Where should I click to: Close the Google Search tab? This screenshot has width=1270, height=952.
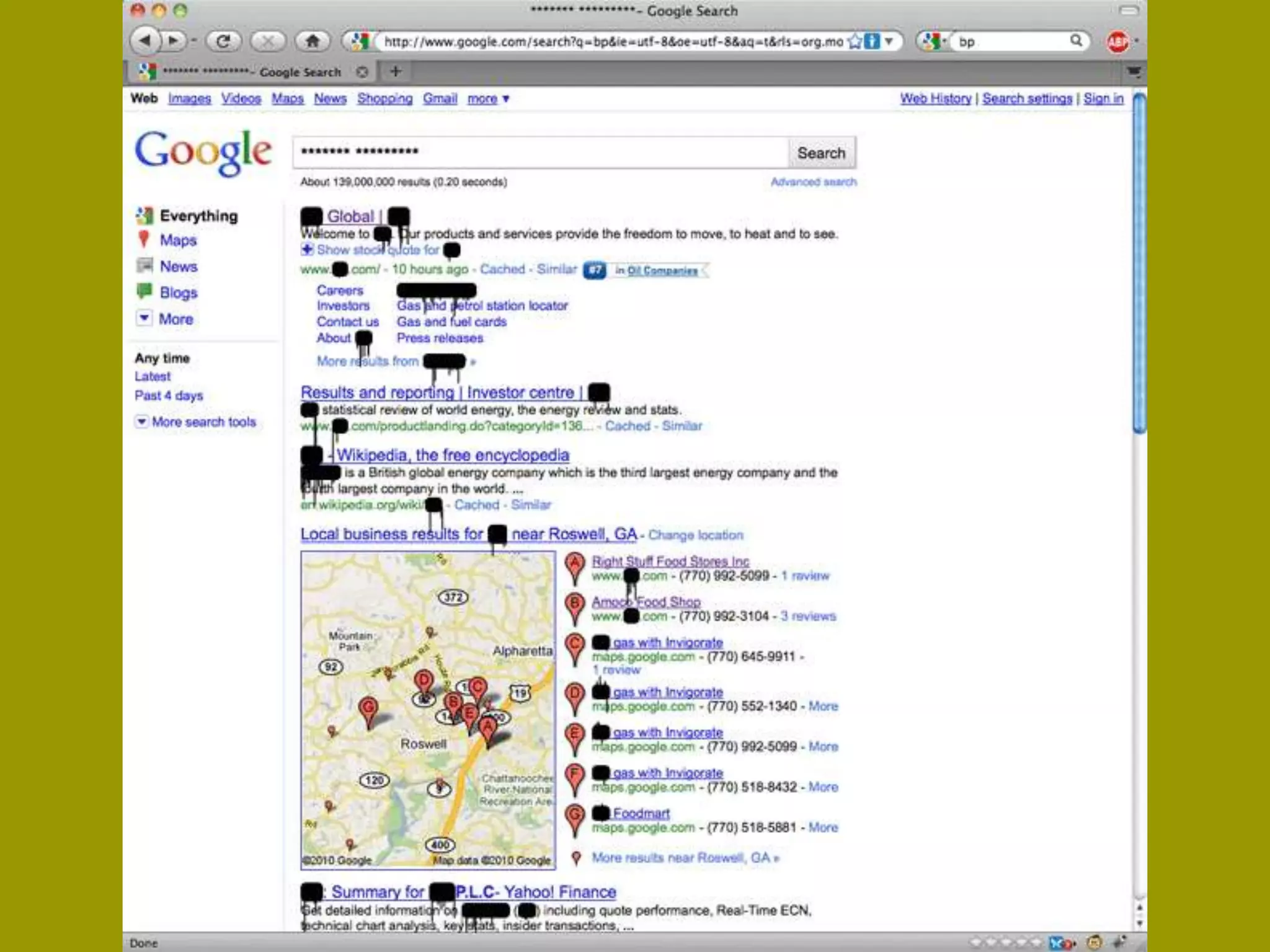pos(362,72)
